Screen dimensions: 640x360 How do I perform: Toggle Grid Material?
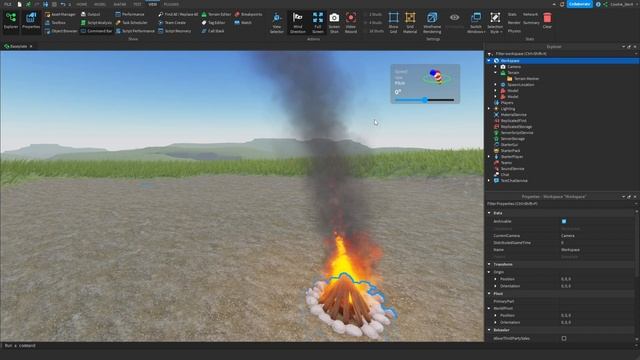pyautogui.click(x=410, y=23)
